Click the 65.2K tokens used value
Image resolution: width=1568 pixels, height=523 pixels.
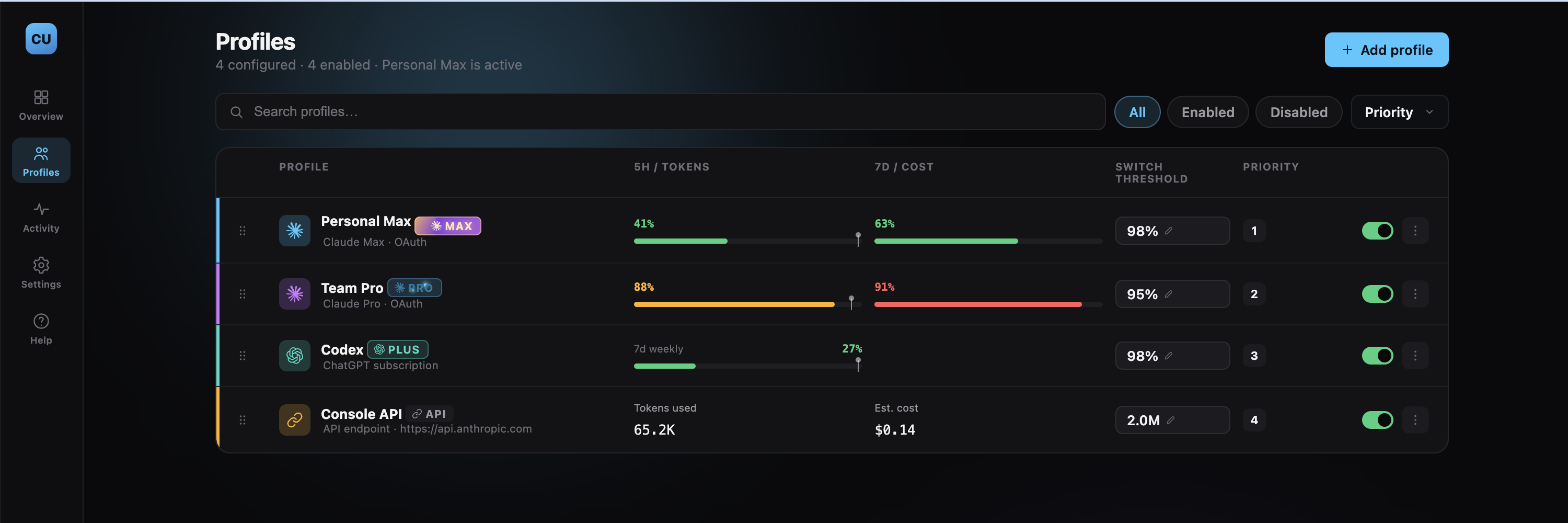point(654,430)
